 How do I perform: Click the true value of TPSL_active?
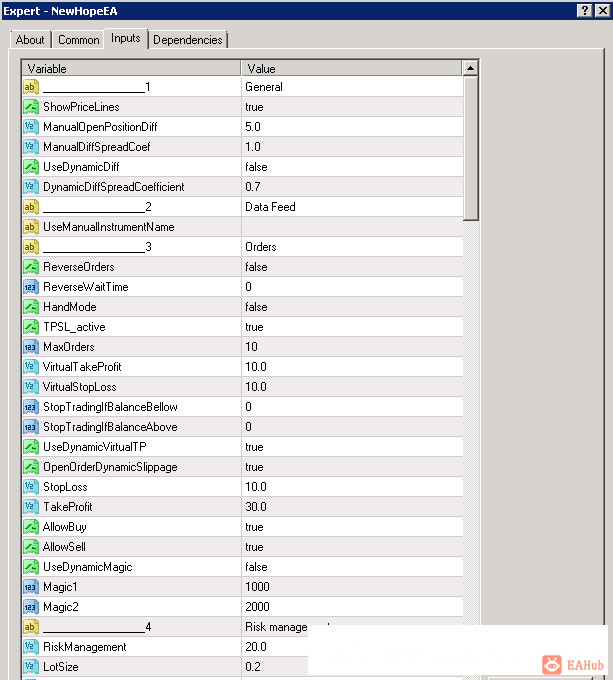point(254,327)
